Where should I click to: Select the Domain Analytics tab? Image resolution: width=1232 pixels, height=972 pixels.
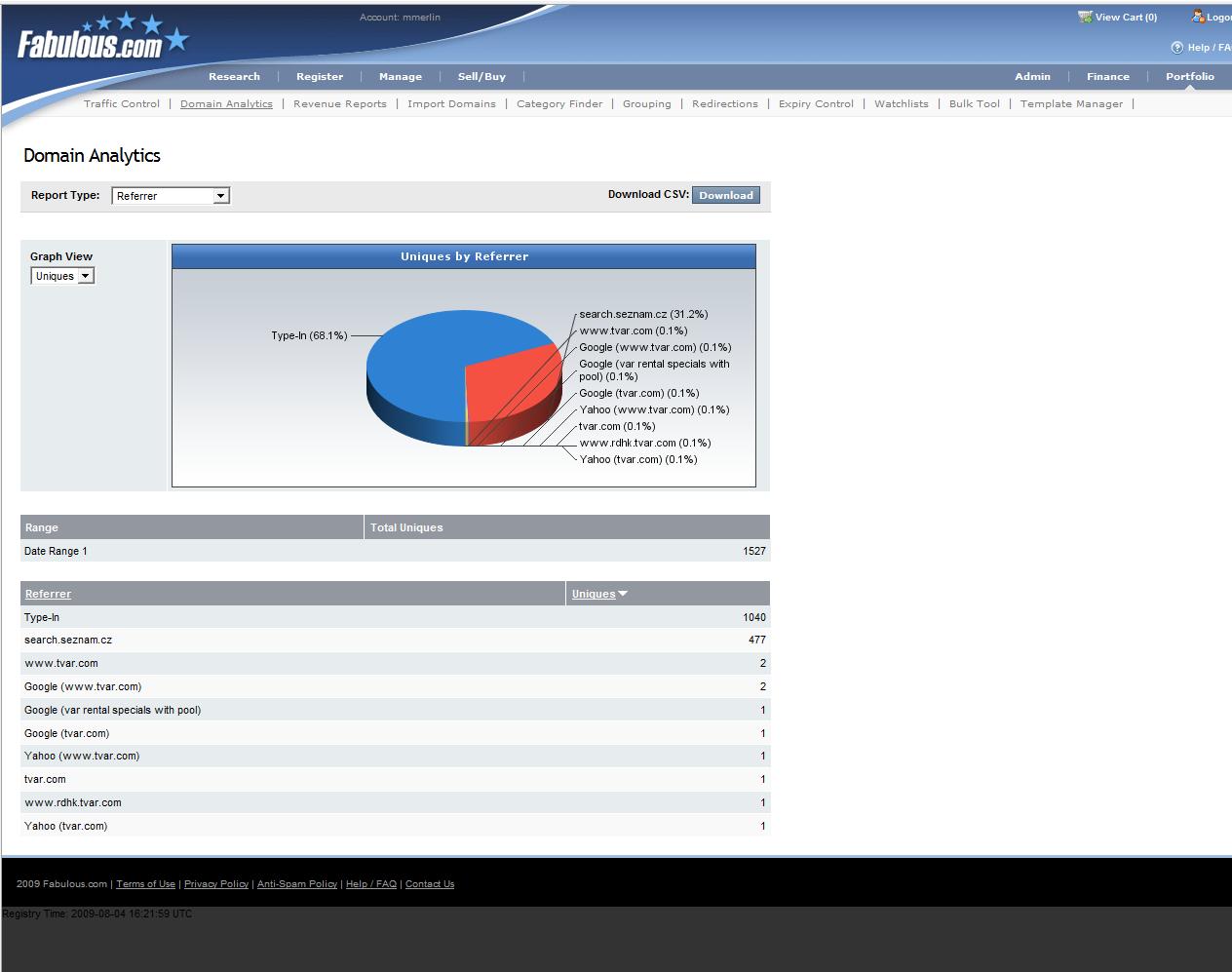point(226,103)
